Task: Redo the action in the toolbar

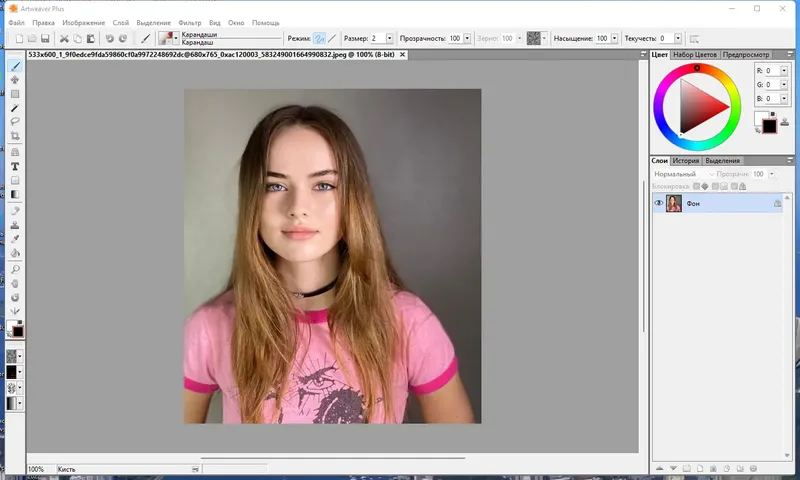Action: (x=123, y=39)
